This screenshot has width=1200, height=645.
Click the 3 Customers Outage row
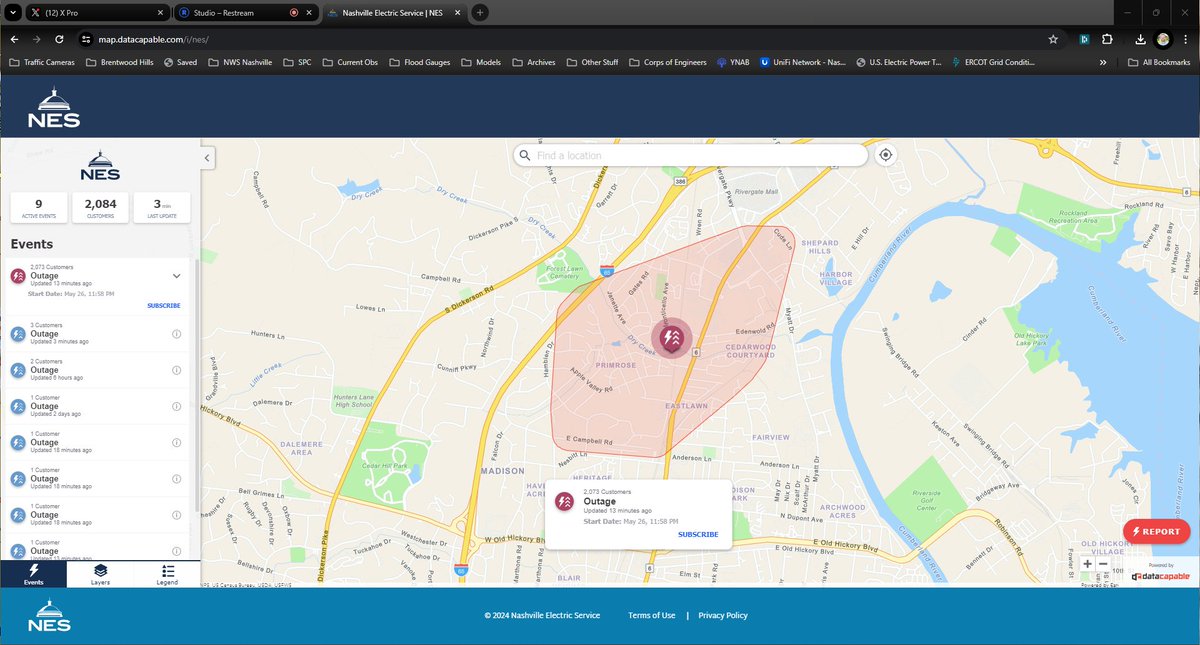pos(98,334)
